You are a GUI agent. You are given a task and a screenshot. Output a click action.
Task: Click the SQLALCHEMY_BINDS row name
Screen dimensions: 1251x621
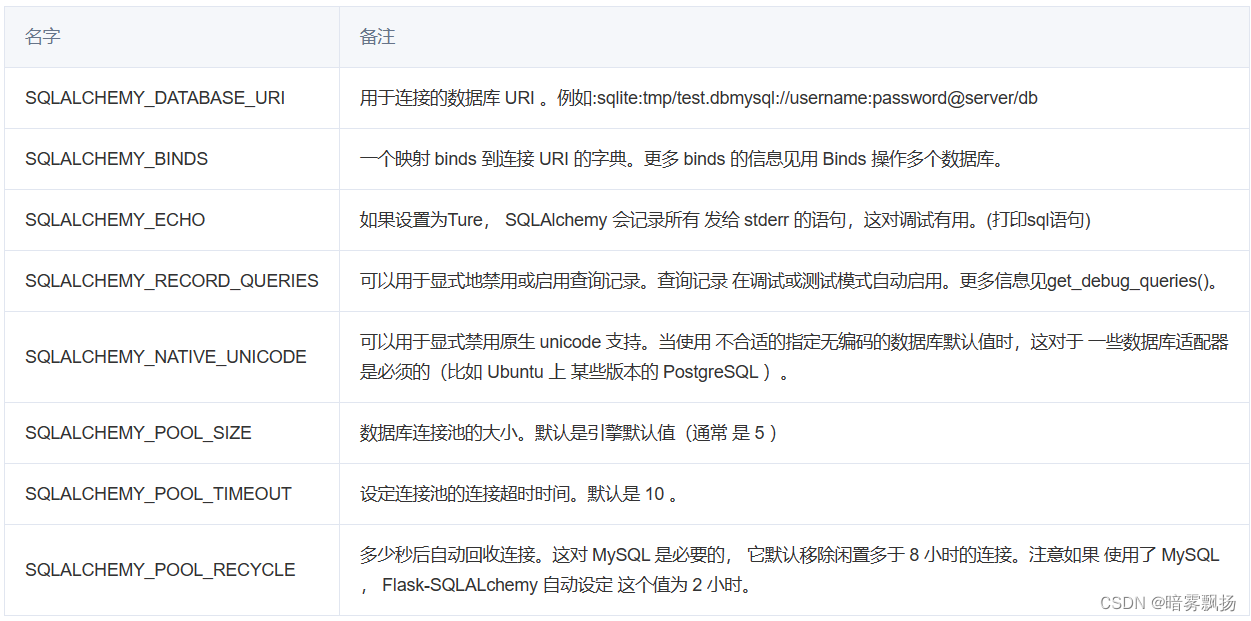click(117, 158)
